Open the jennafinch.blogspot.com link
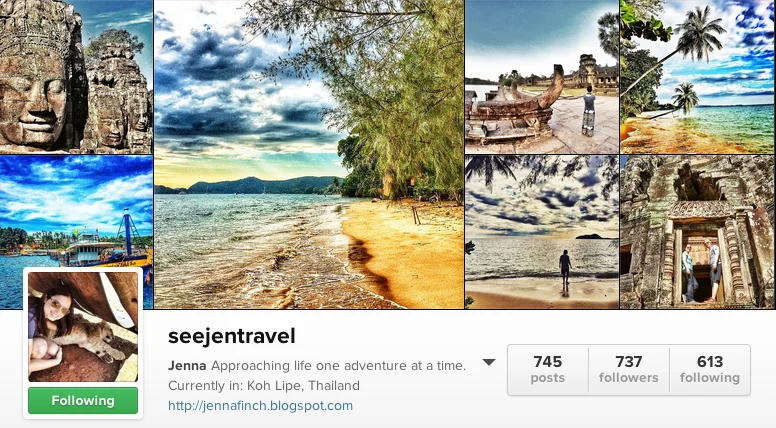This screenshot has width=776, height=428. coord(260,406)
